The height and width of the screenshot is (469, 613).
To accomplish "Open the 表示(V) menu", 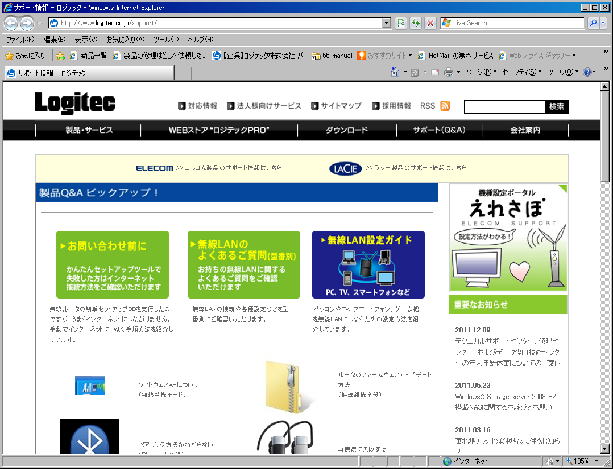I will 86,39.
